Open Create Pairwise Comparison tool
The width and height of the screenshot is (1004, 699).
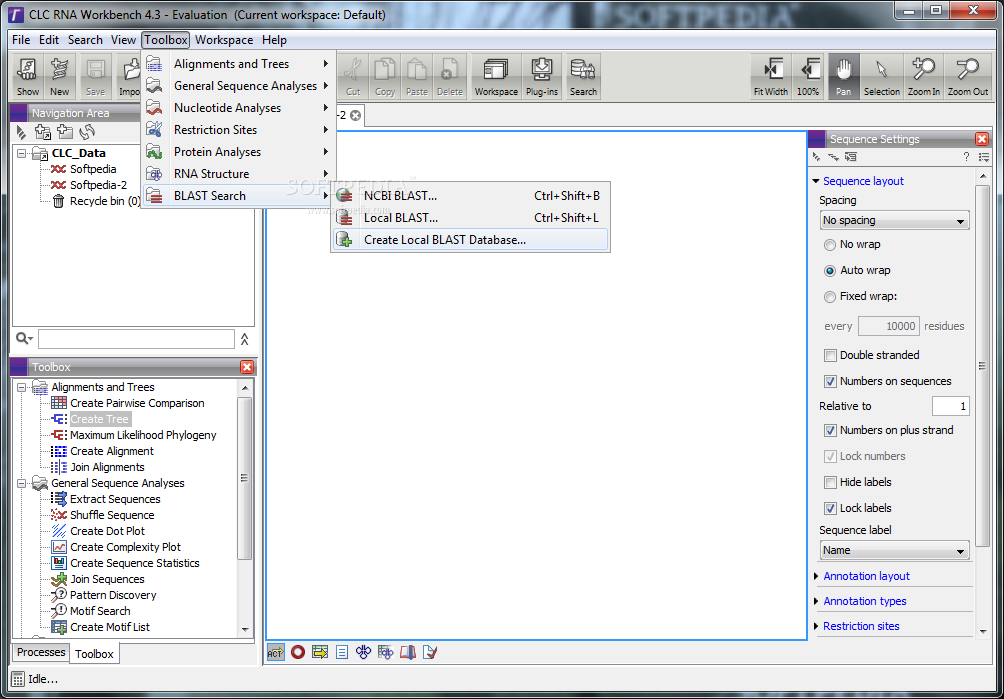pos(128,403)
